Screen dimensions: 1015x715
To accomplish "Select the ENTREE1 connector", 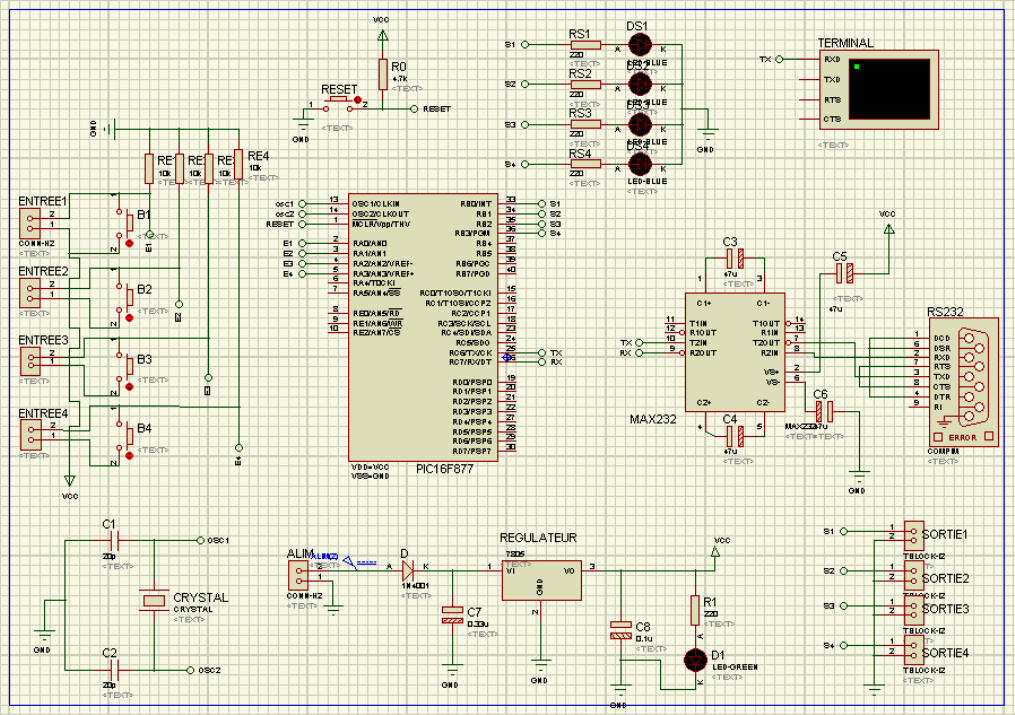I will (x=30, y=223).
